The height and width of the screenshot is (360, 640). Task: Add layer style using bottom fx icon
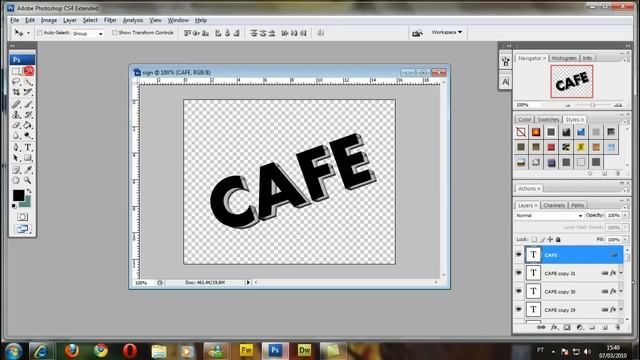coord(554,327)
